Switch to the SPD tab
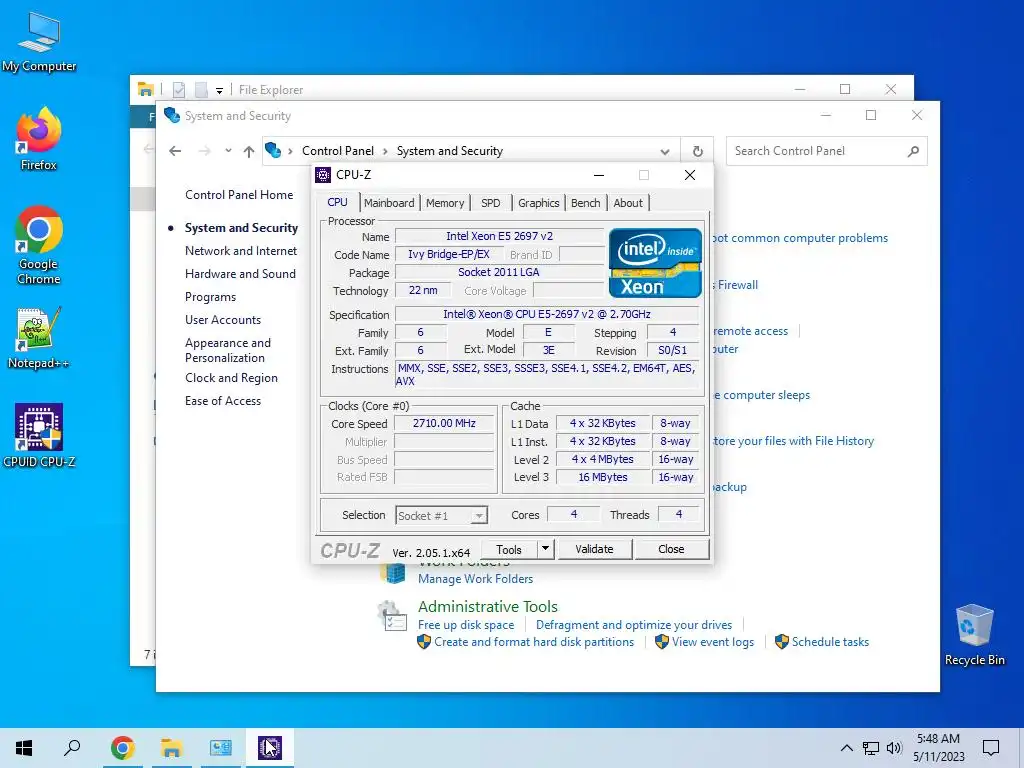The width and height of the screenshot is (1024, 768). coord(490,203)
